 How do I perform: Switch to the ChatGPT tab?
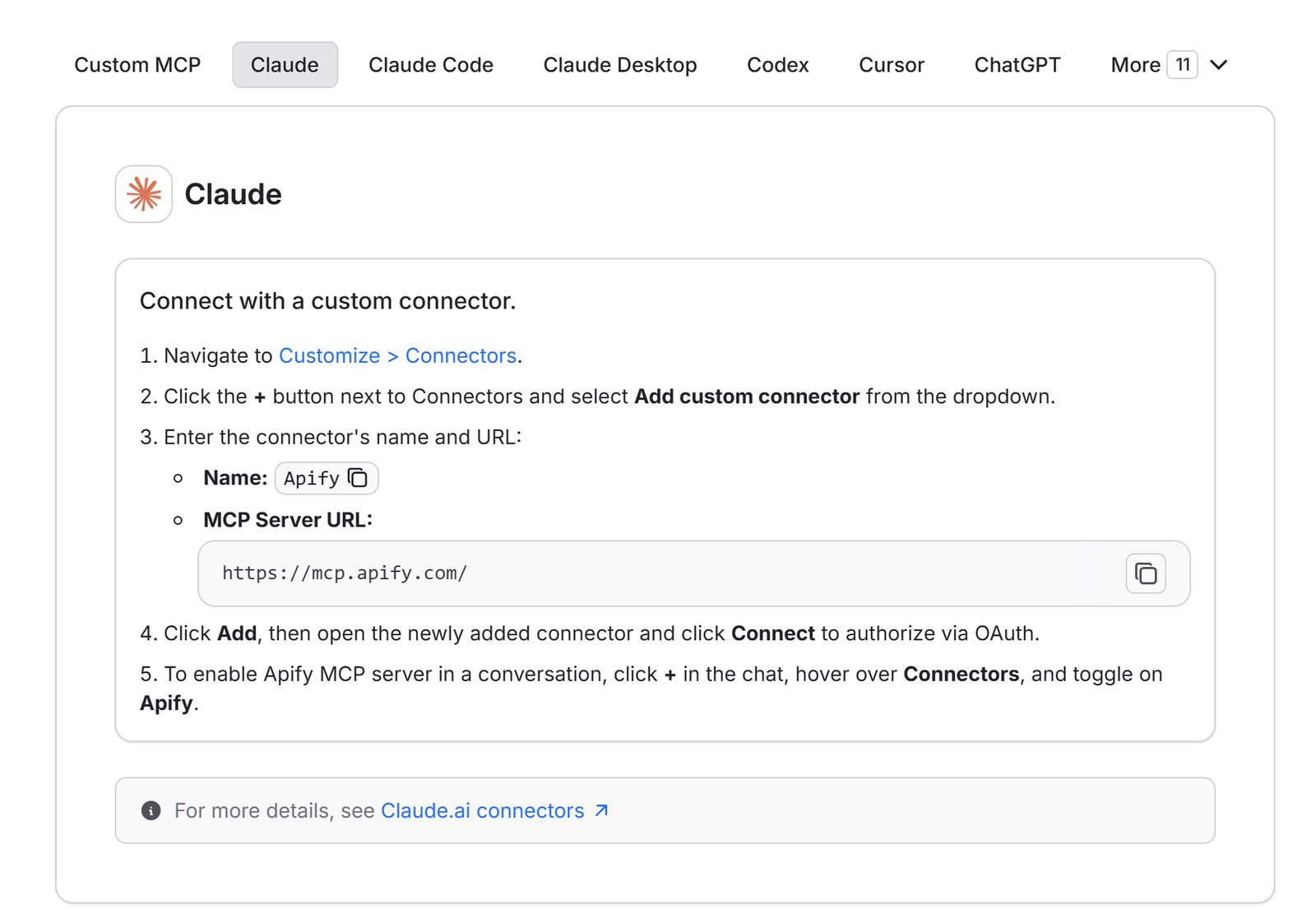(x=1017, y=65)
